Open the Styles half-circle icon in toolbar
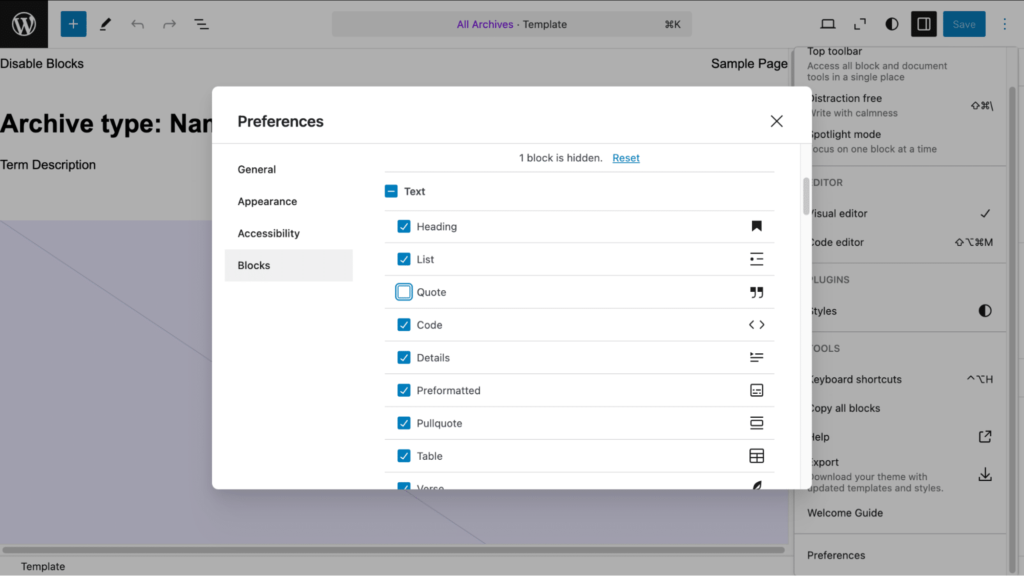 (891, 24)
